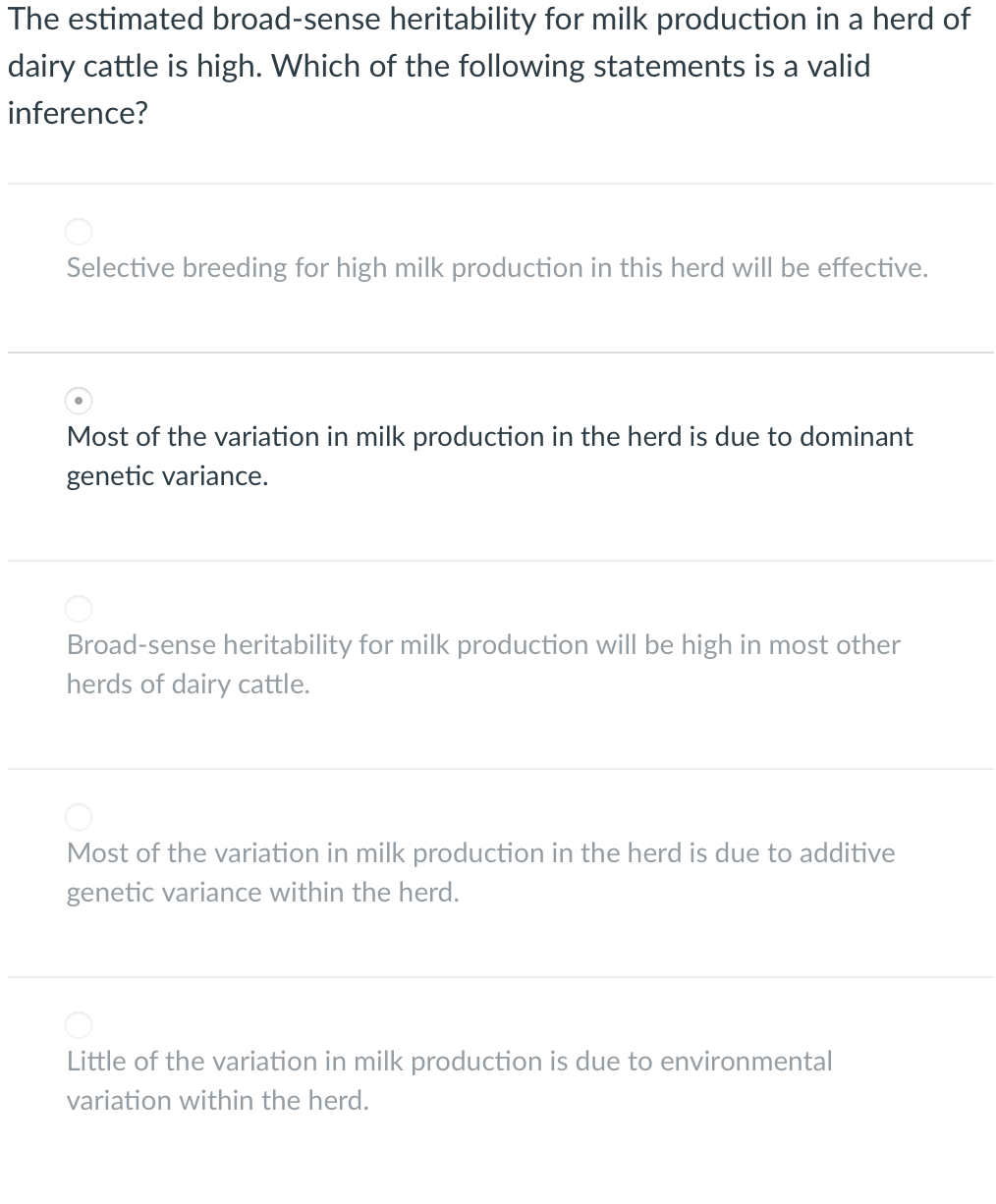
Task: Click the 'variation within the herd.' answer line
Action: click(x=217, y=1101)
